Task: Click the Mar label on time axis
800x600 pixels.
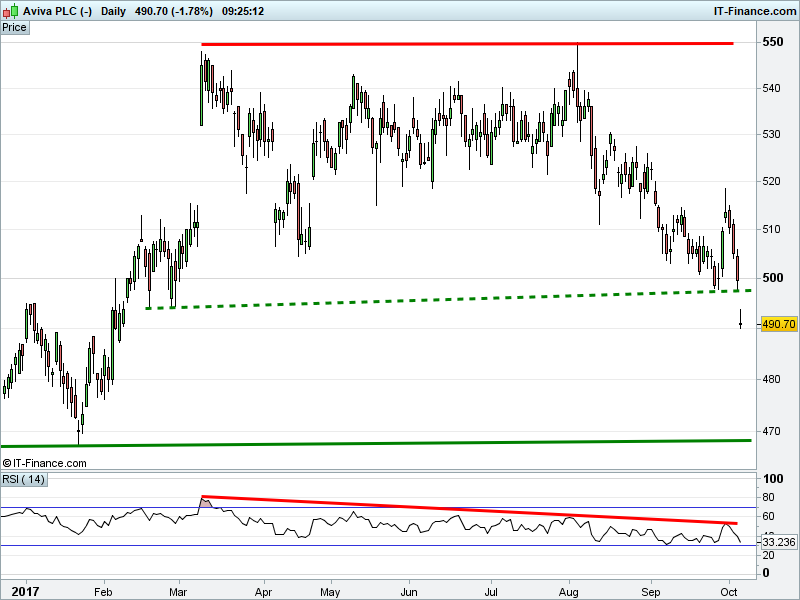Action: [178, 592]
